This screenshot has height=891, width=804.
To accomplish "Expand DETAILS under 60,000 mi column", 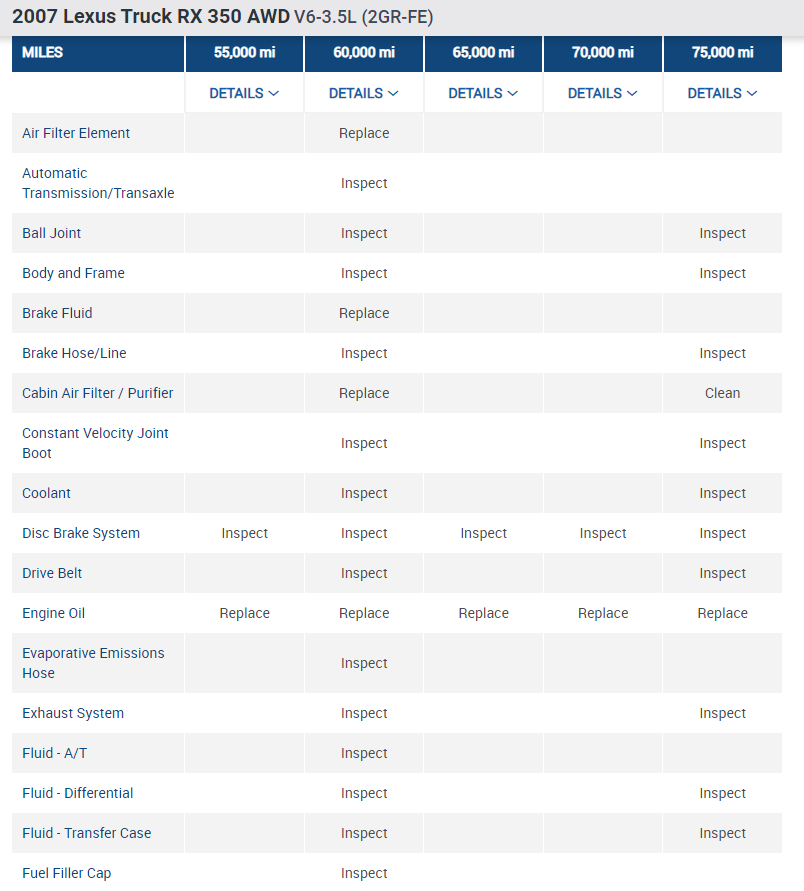I will [364, 93].
